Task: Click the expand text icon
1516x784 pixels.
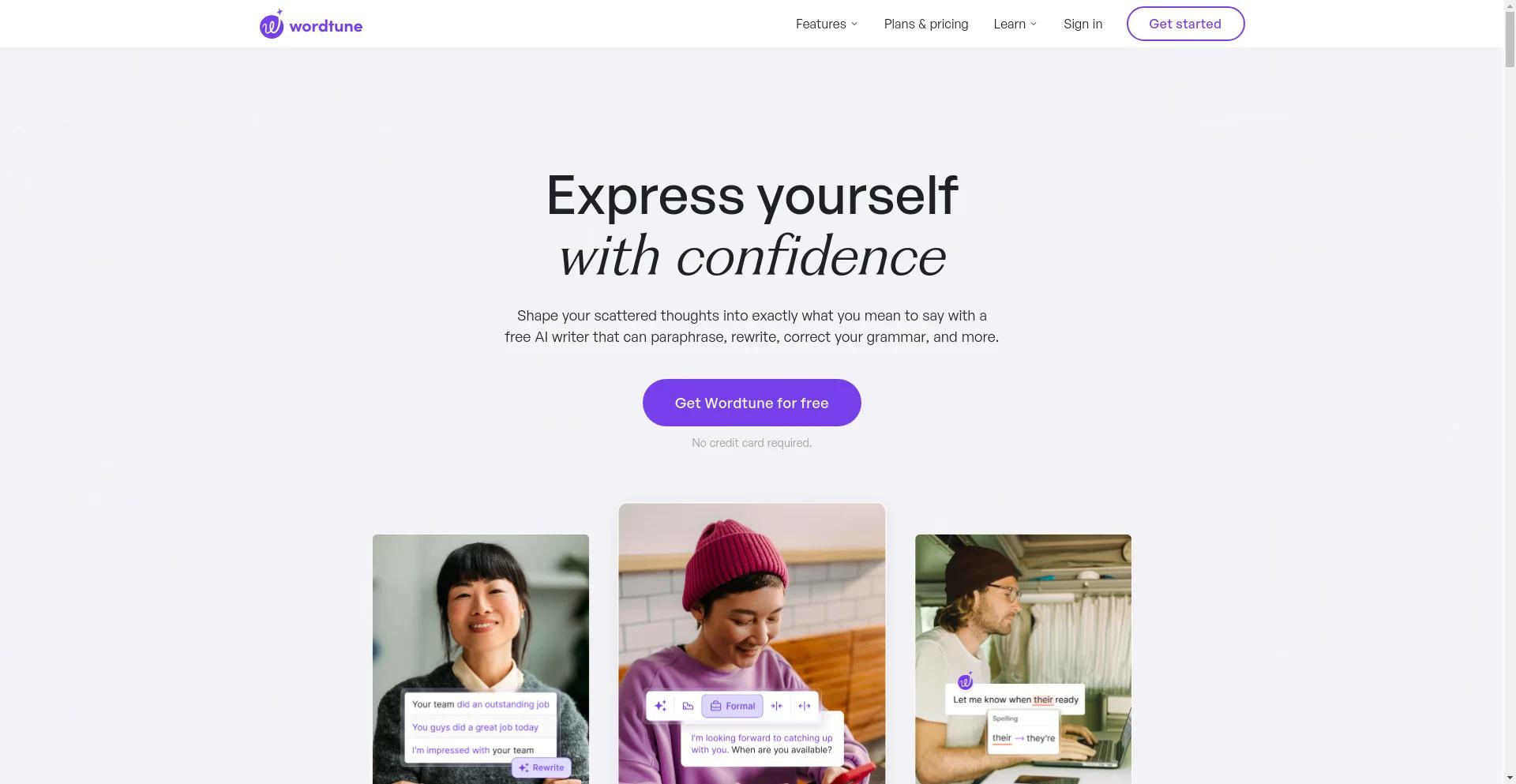Action: [805, 707]
